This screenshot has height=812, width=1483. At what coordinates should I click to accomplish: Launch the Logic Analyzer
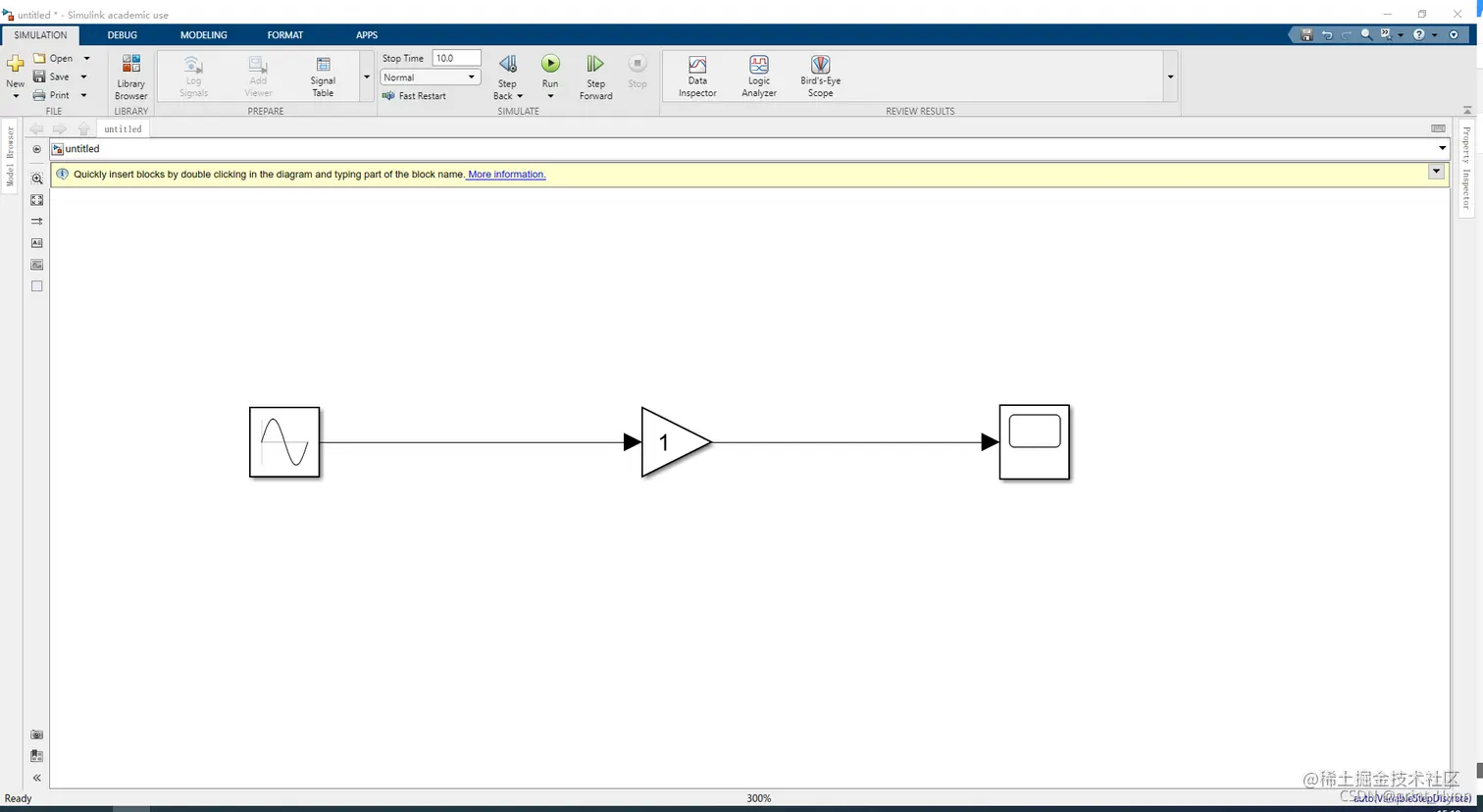click(759, 76)
